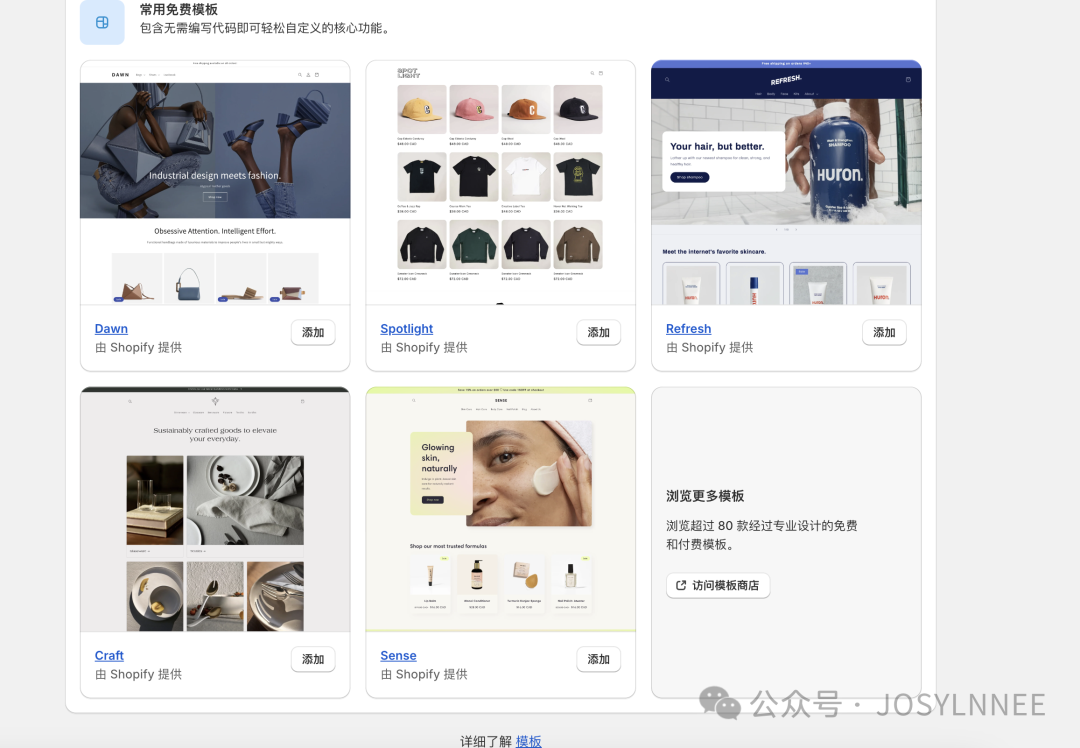1080x748 pixels.
Task: Click the Spotlight theme preview thumbnail
Action: point(500,180)
